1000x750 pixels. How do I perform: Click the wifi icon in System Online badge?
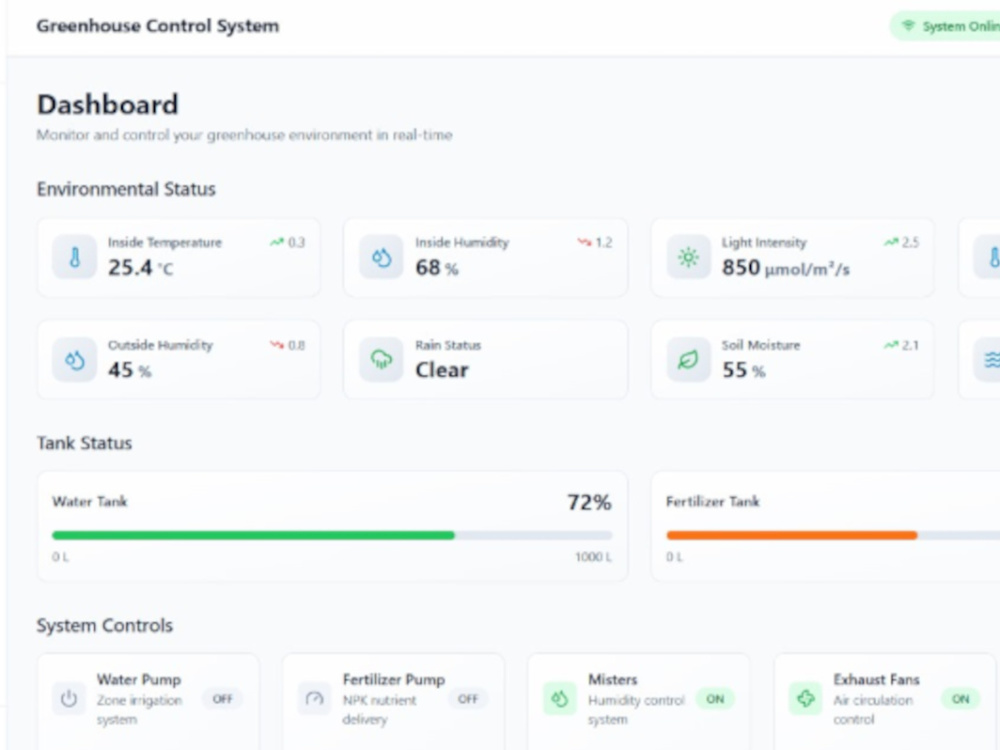(908, 26)
